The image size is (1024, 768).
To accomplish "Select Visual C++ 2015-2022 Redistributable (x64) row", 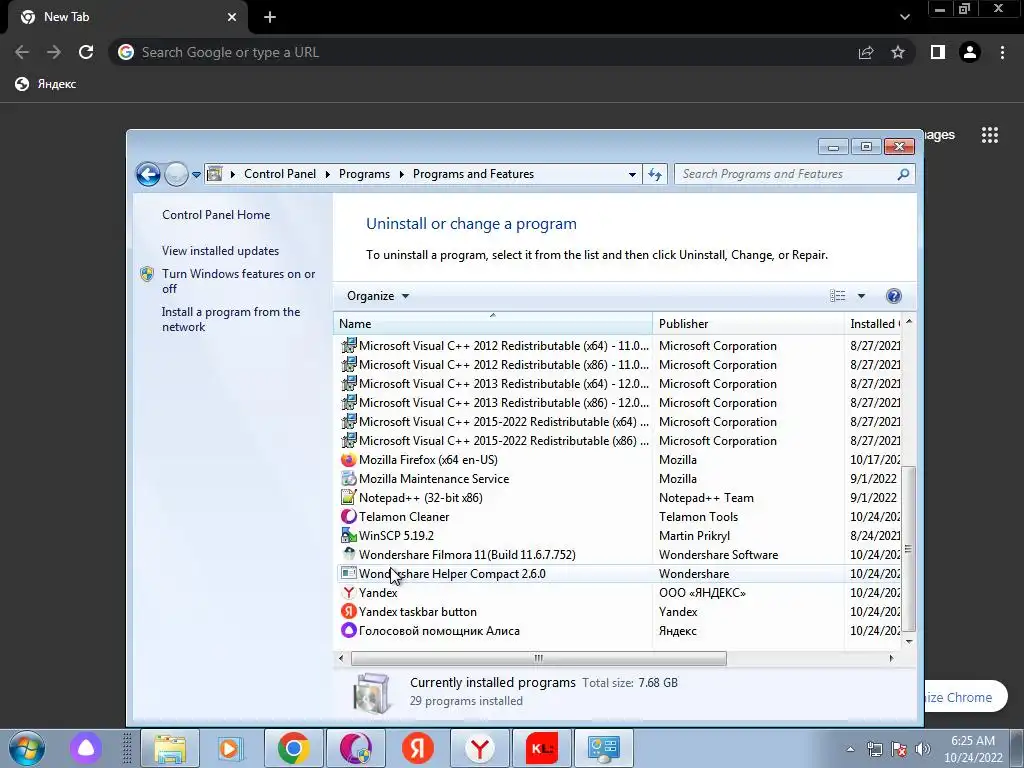I will tap(619, 421).
